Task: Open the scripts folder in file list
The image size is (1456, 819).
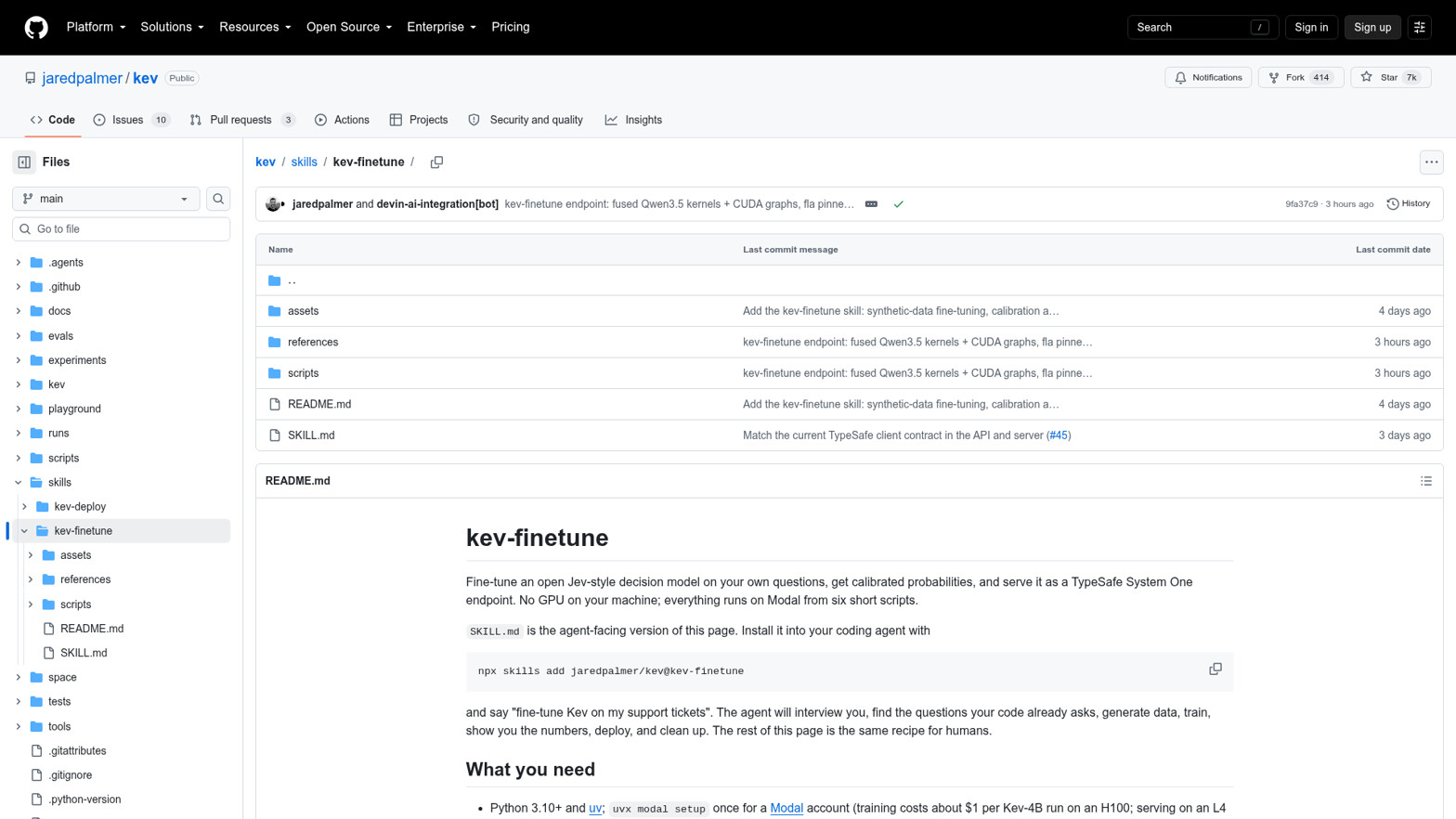Action: click(303, 373)
